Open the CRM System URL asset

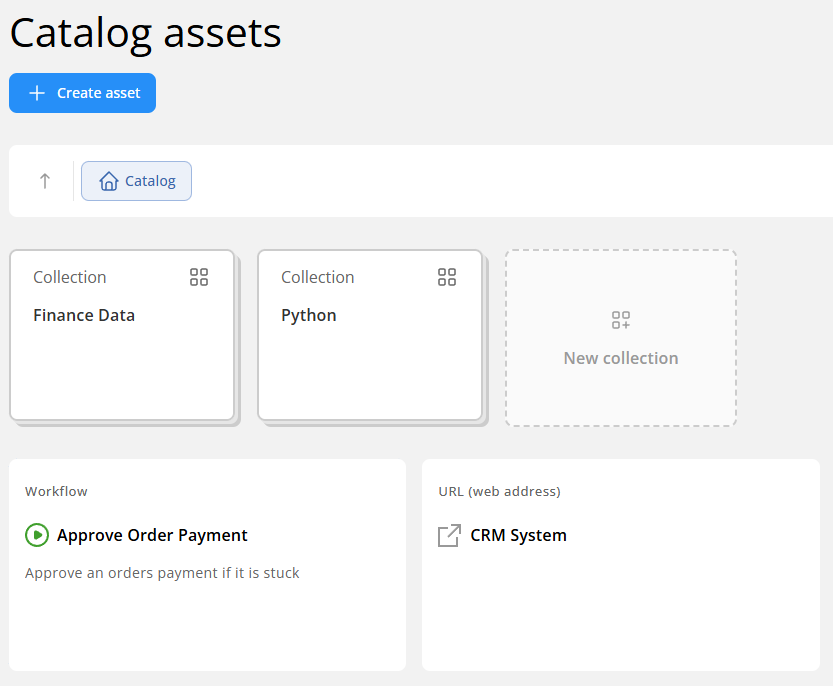[x=518, y=535]
